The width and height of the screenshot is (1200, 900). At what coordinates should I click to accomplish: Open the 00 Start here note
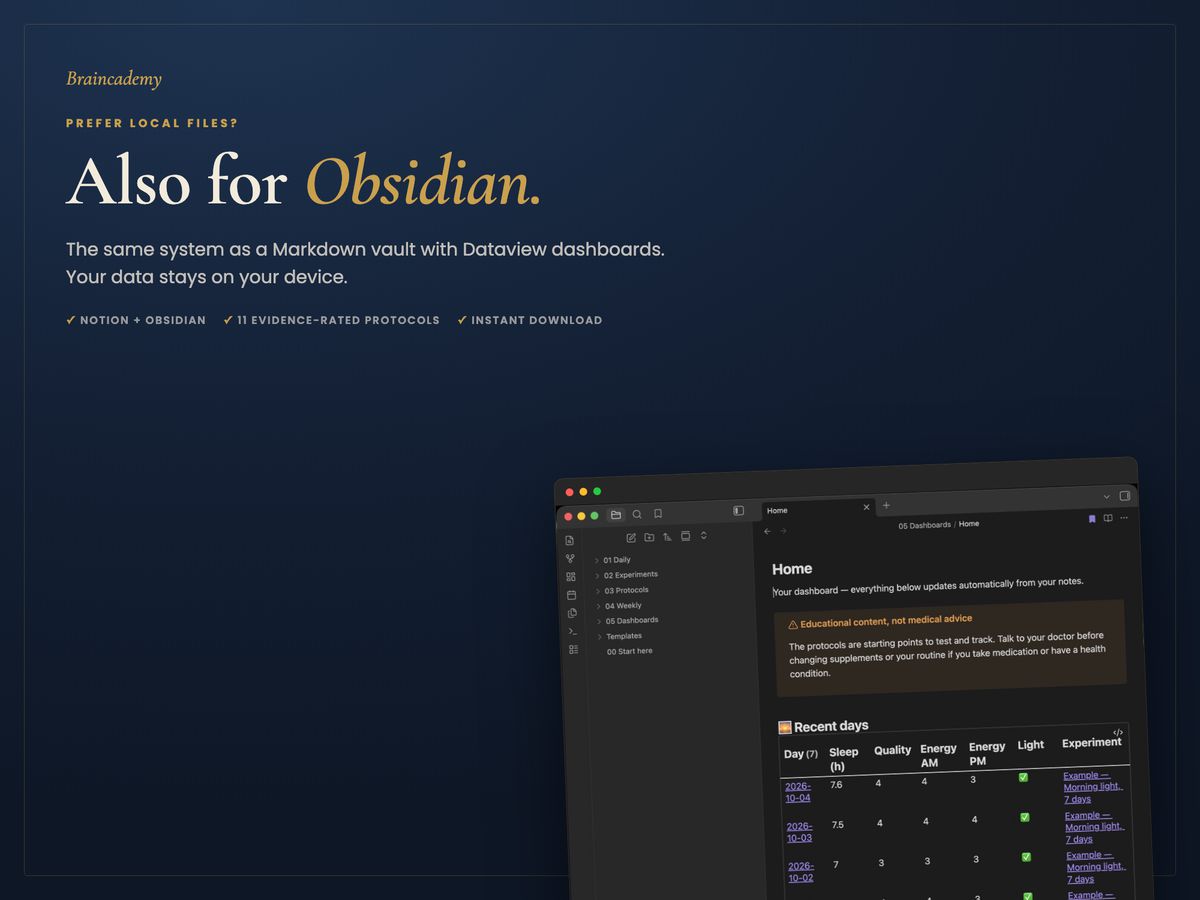(x=629, y=651)
